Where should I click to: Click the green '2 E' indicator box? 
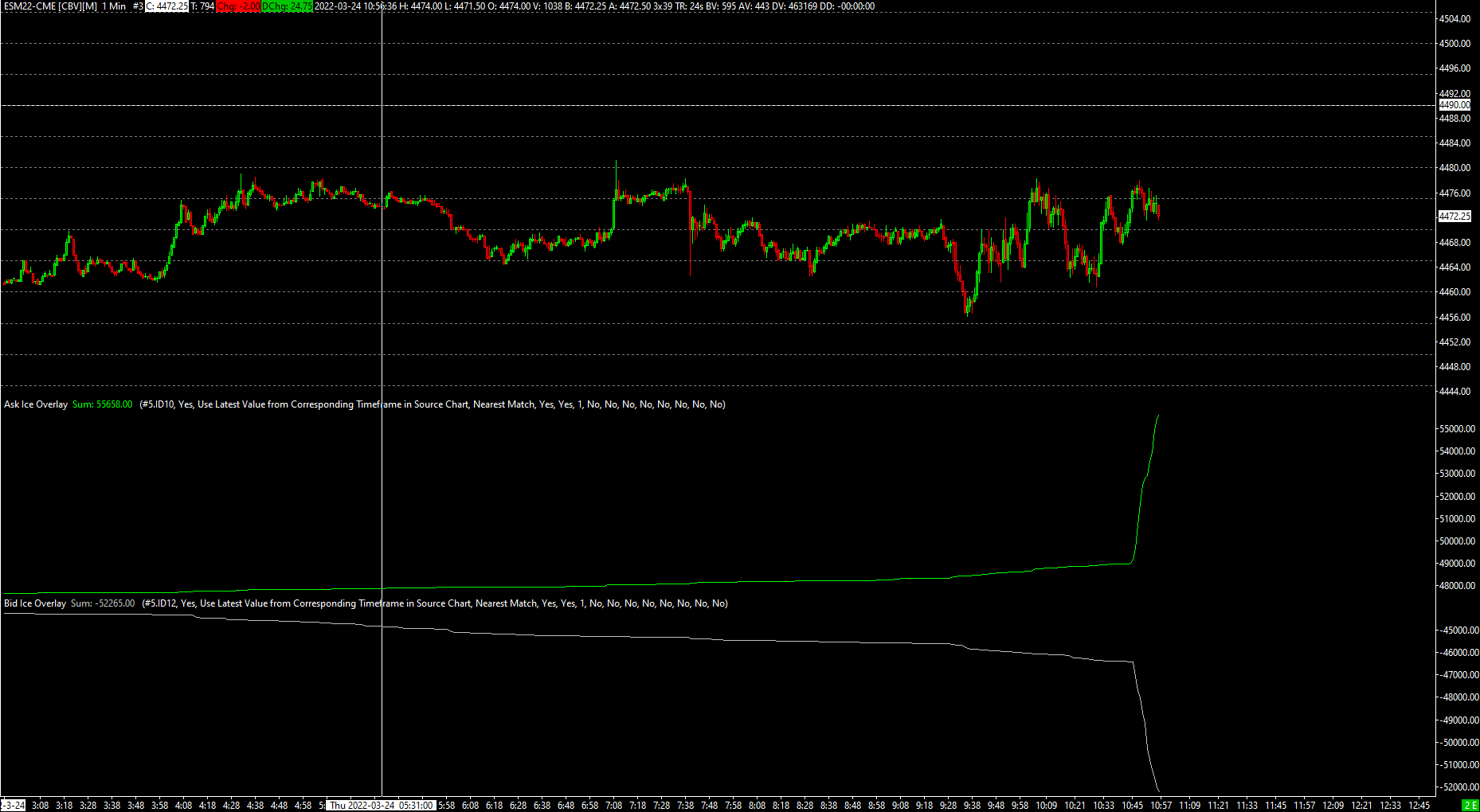pyautogui.click(x=1470, y=806)
